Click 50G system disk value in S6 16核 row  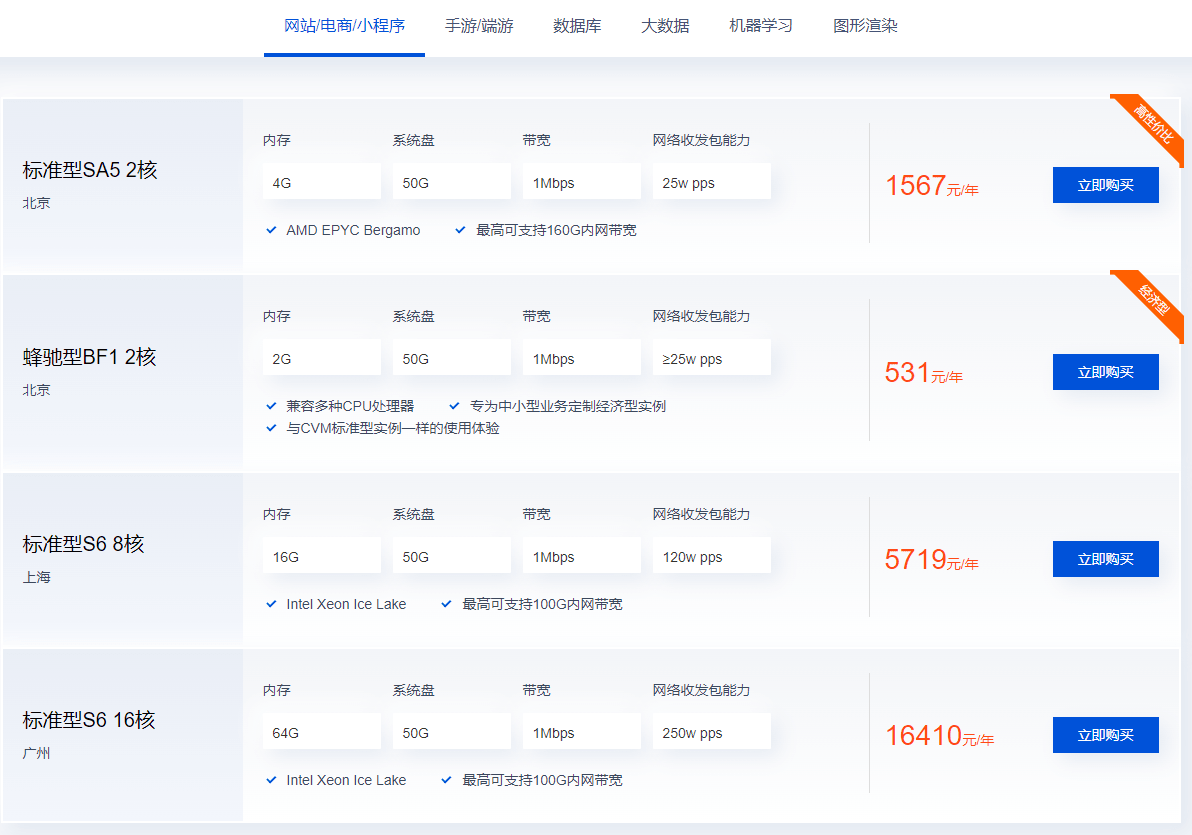(x=452, y=732)
